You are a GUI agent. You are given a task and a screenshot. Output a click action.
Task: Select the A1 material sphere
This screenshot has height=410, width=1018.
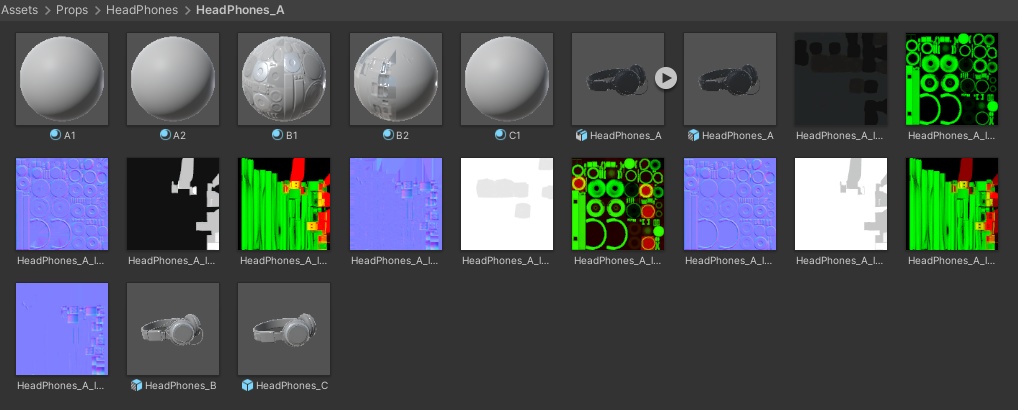click(x=62, y=78)
